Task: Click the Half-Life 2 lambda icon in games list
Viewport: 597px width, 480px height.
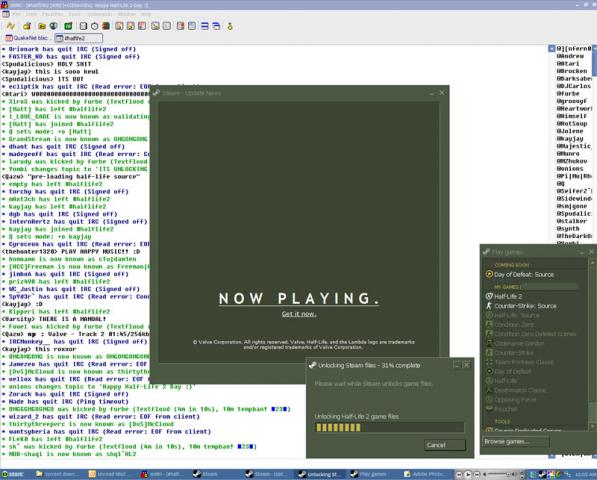Action: 489,296
